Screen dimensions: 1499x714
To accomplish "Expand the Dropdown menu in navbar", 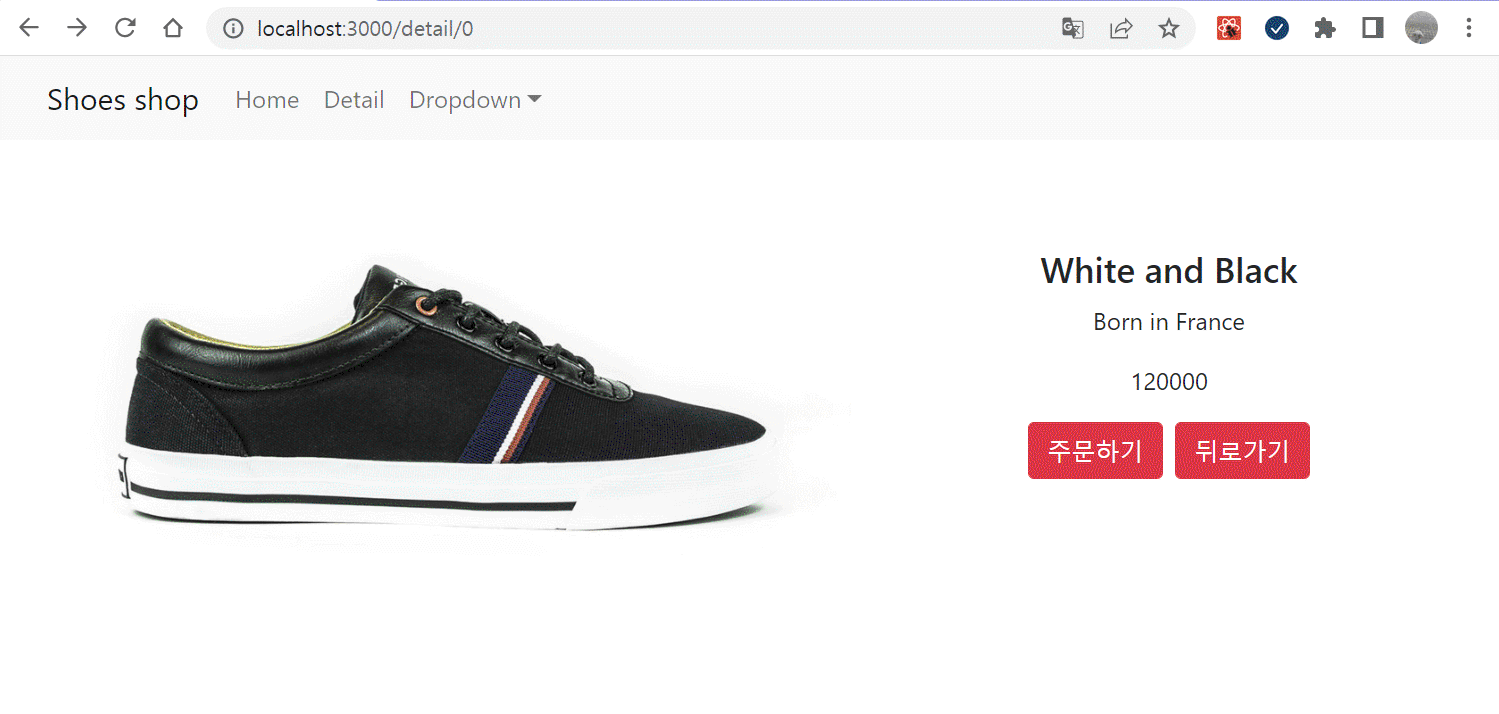I will click(475, 100).
